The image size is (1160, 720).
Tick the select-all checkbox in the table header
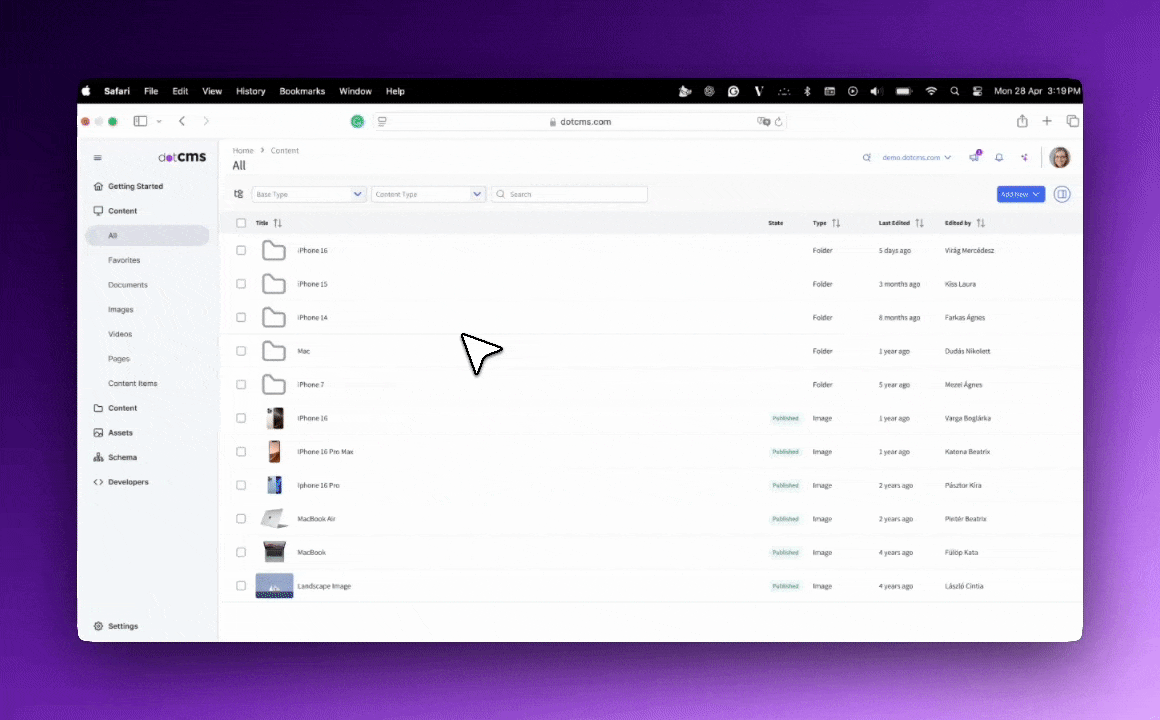coord(241,223)
